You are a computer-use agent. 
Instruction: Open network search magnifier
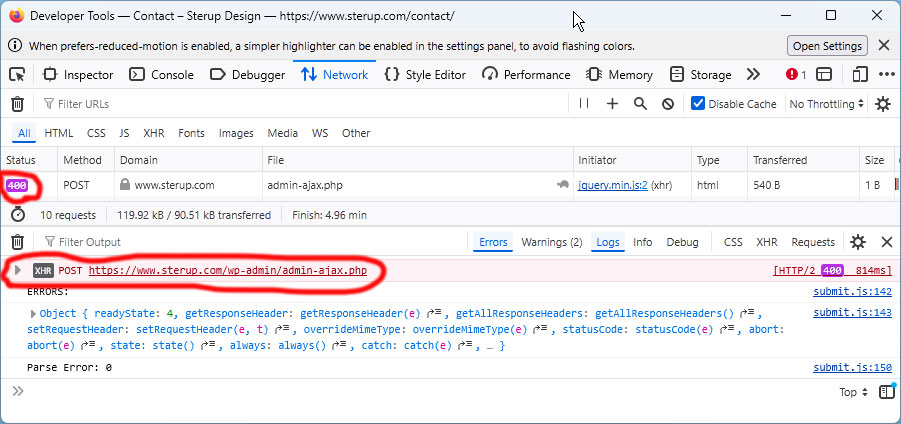640,104
